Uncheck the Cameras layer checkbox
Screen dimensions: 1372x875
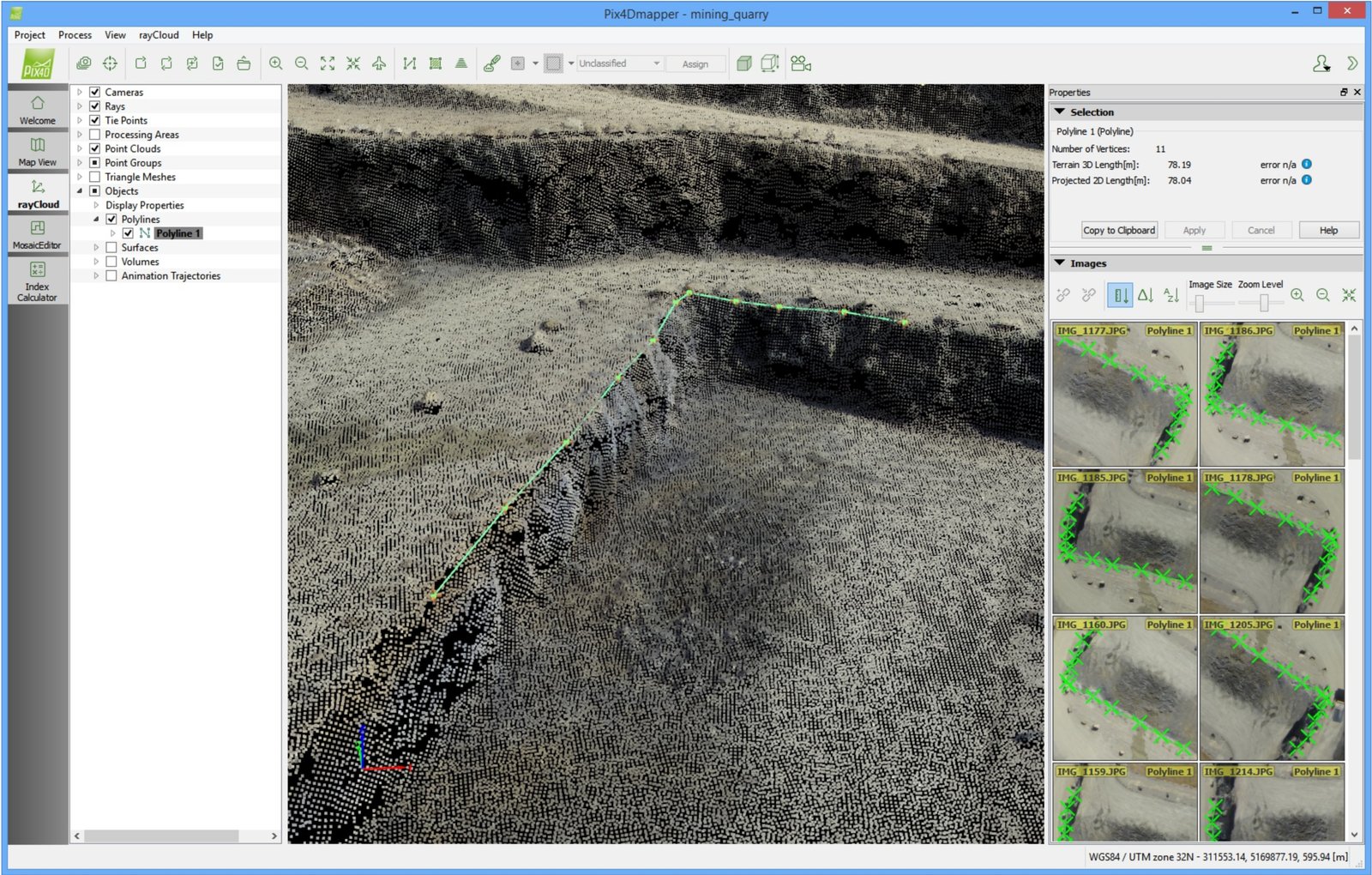point(95,92)
